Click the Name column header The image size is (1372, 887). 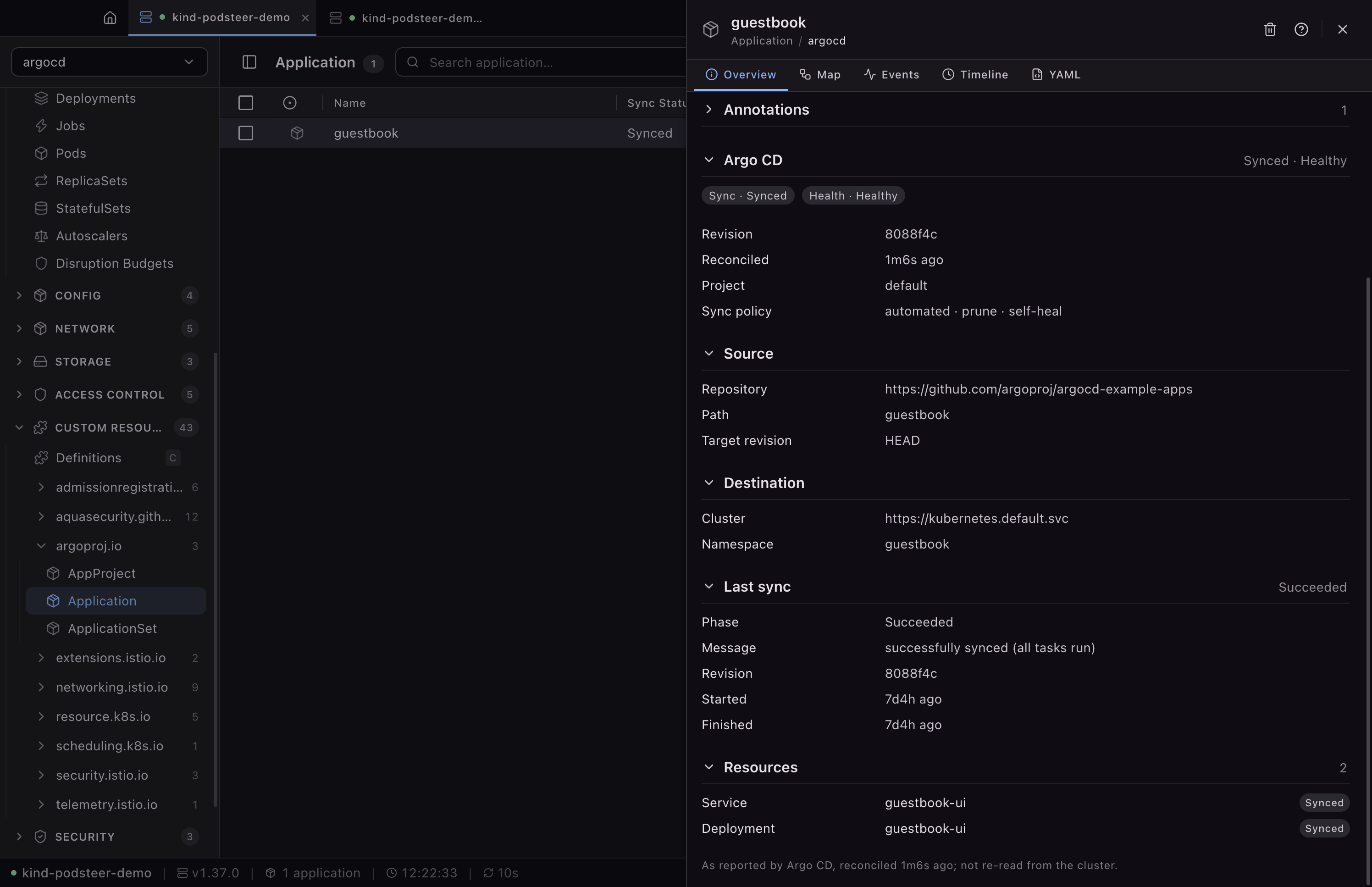pyautogui.click(x=350, y=103)
